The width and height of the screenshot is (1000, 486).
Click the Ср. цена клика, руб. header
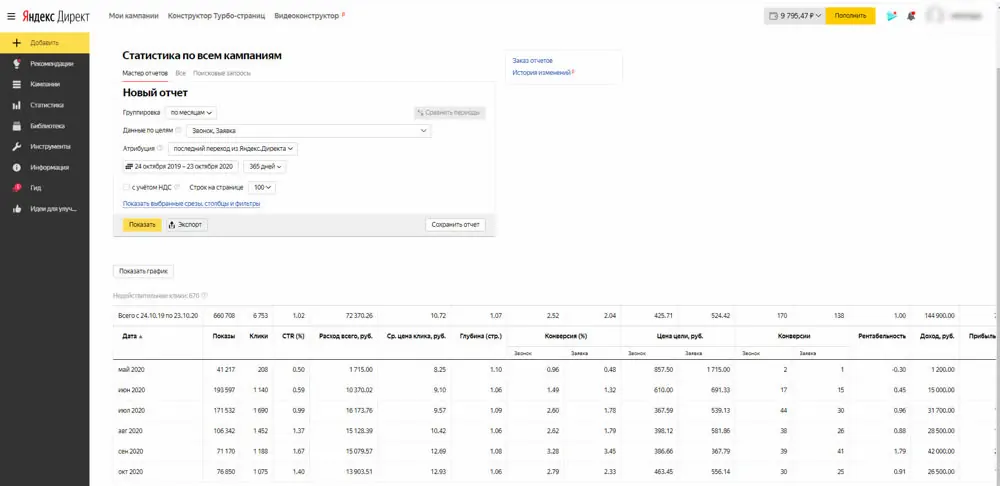[x=416, y=336]
